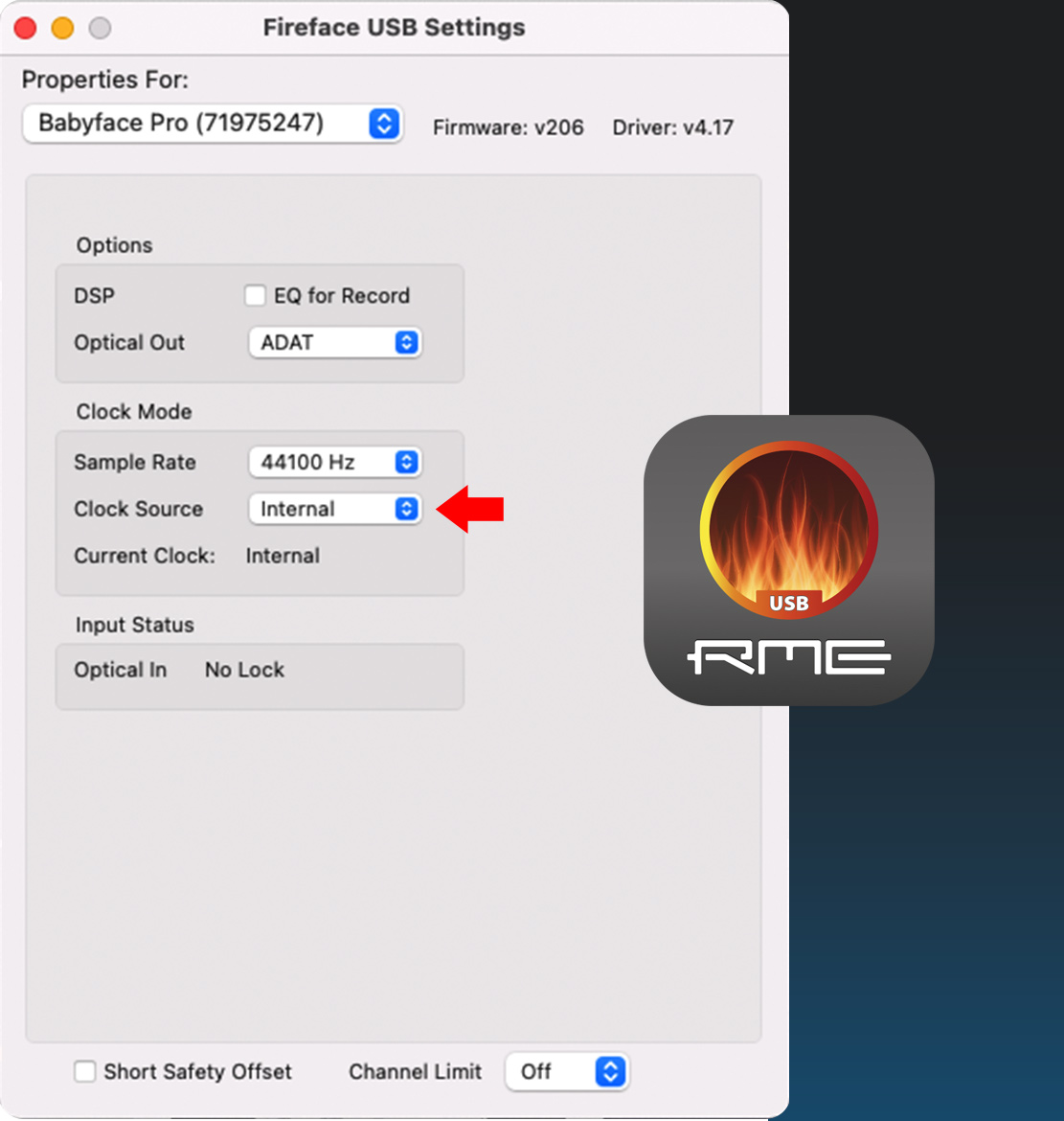Click the Driver: v4.17 text

(x=672, y=127)
